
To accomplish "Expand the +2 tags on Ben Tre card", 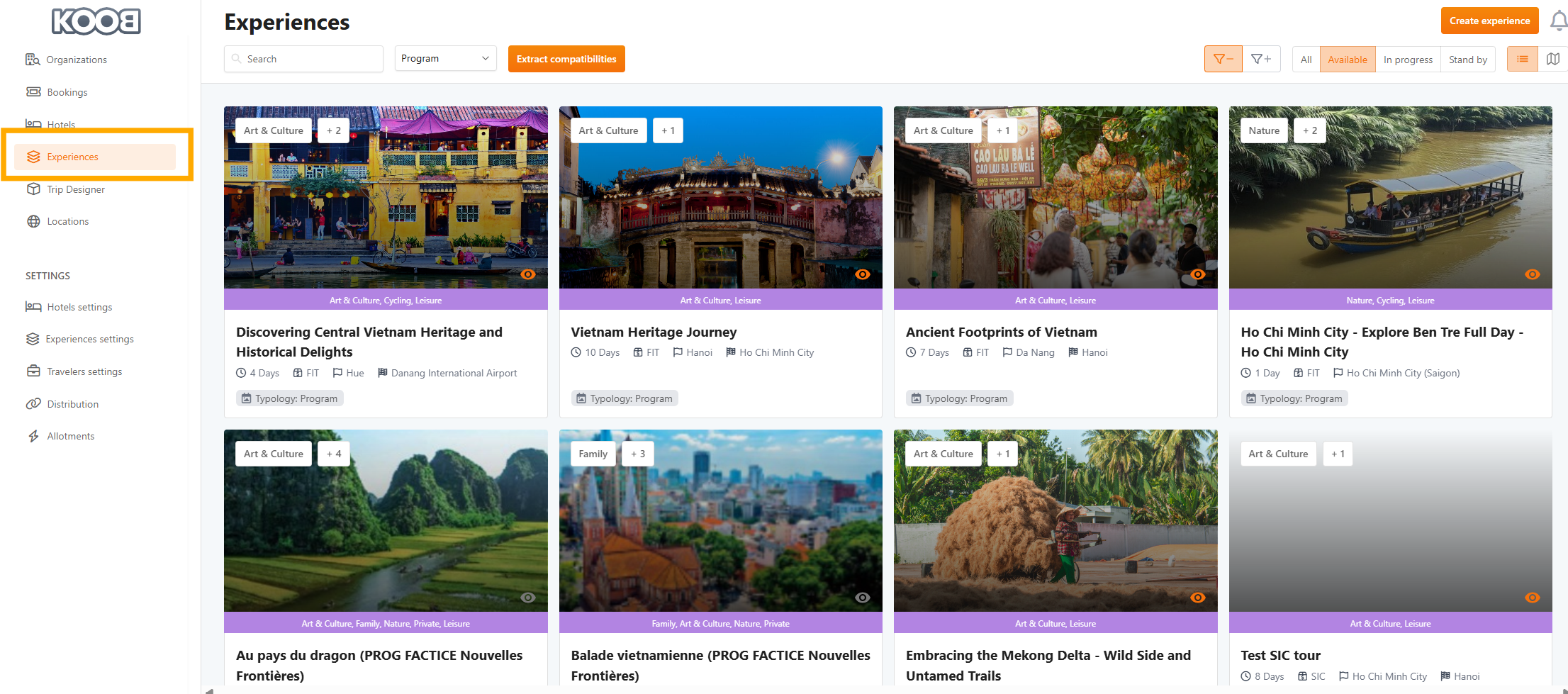I will coord(1309,130).
